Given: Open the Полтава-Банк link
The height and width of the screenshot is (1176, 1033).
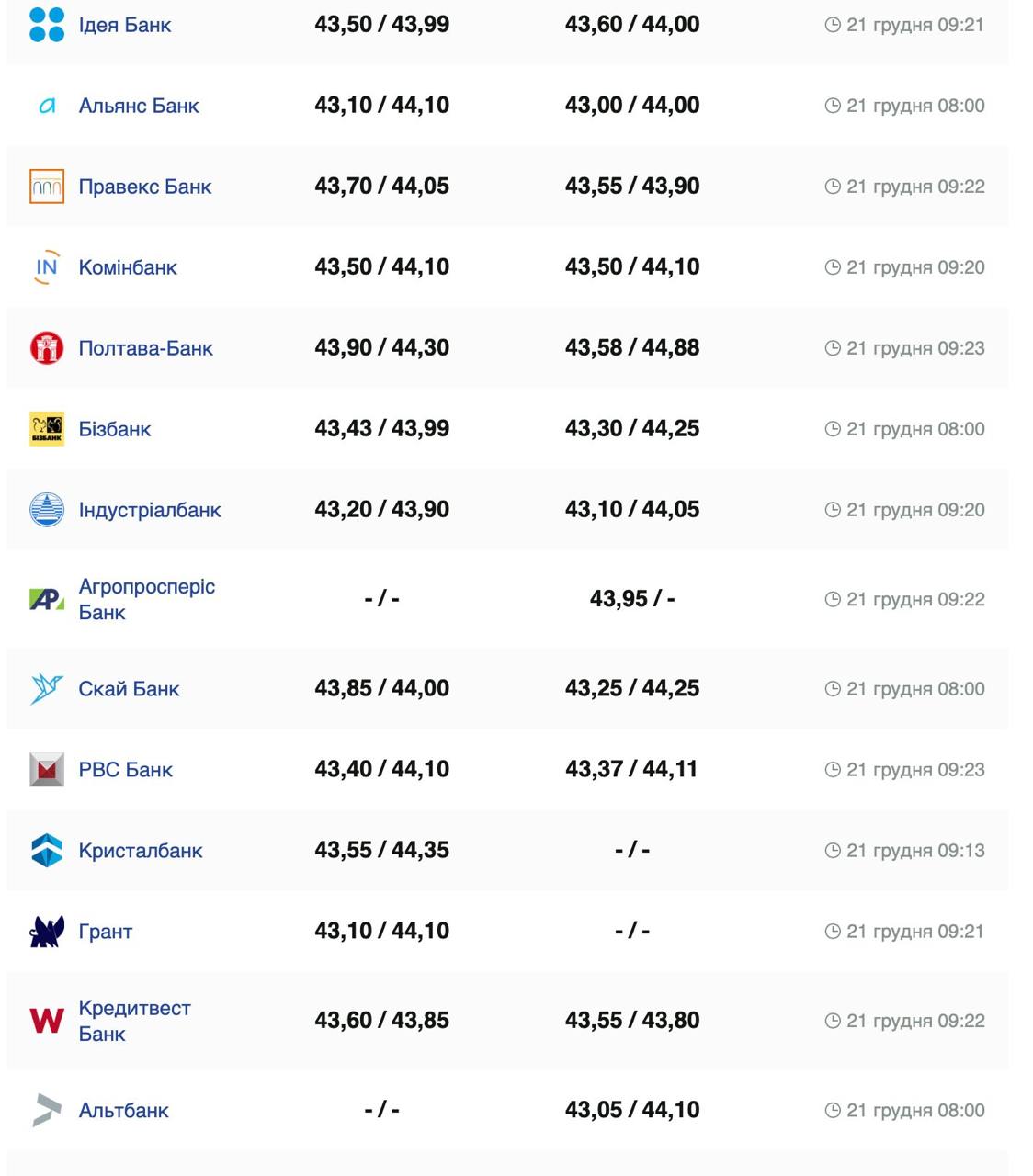Looking at the screenshot, I should (x=145, y=348).
